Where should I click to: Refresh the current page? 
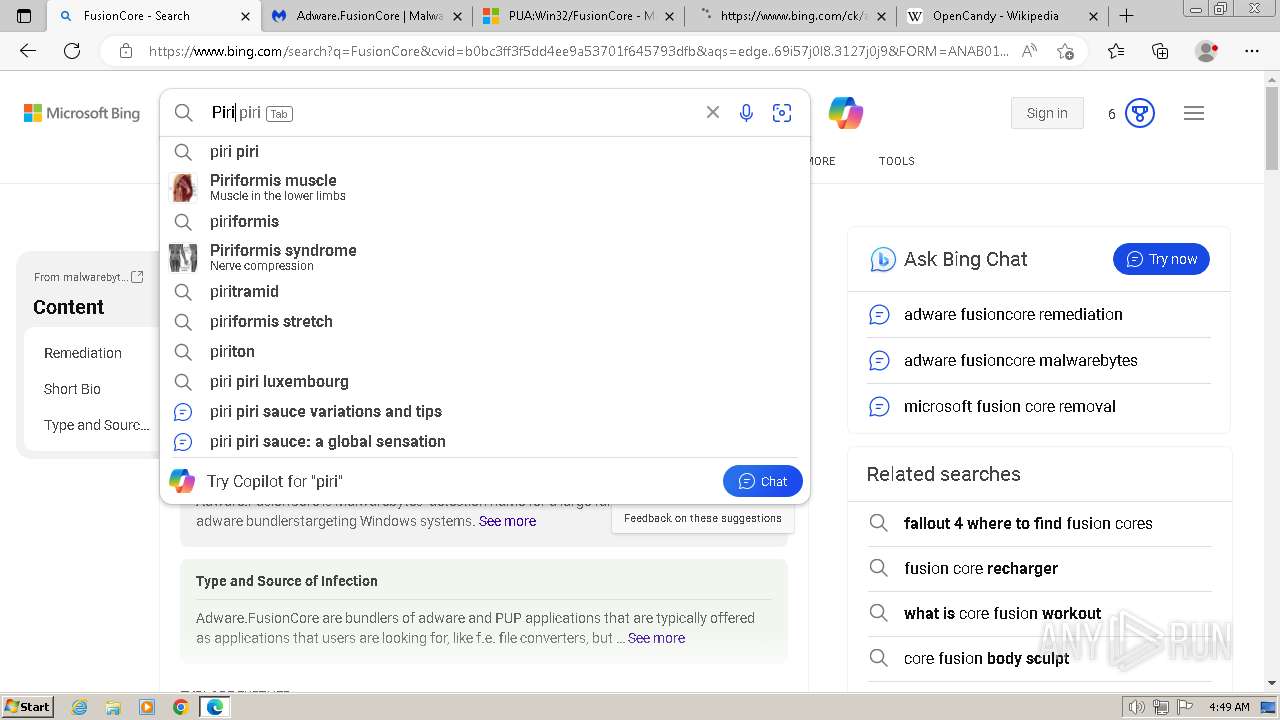click(x=72, y=51)
